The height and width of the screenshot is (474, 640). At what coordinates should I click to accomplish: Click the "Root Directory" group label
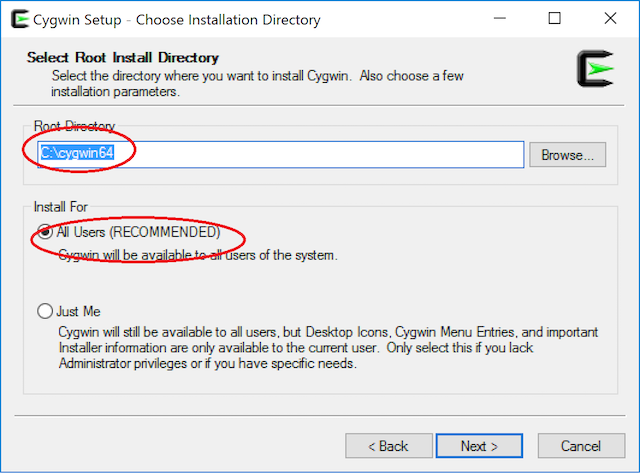[74, 126]
